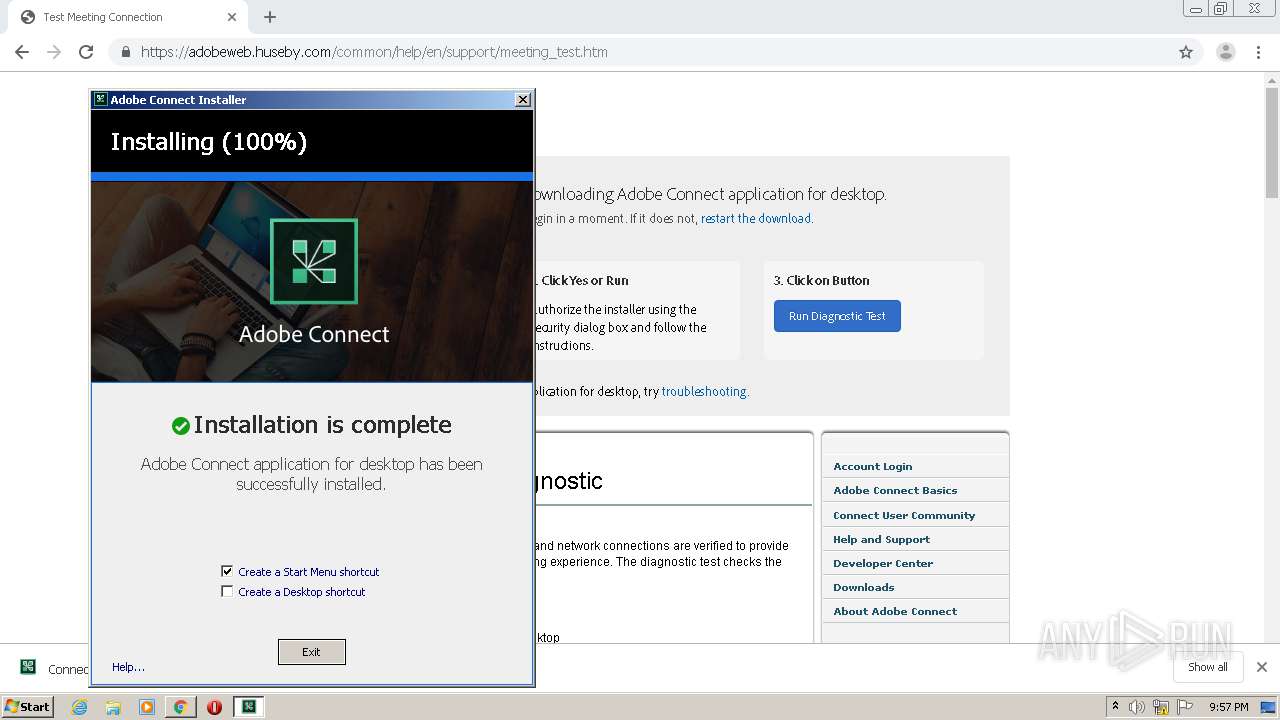Open the Chrome three-dot menu
The image size is (1280, 720).
(x=1259, y=52)
